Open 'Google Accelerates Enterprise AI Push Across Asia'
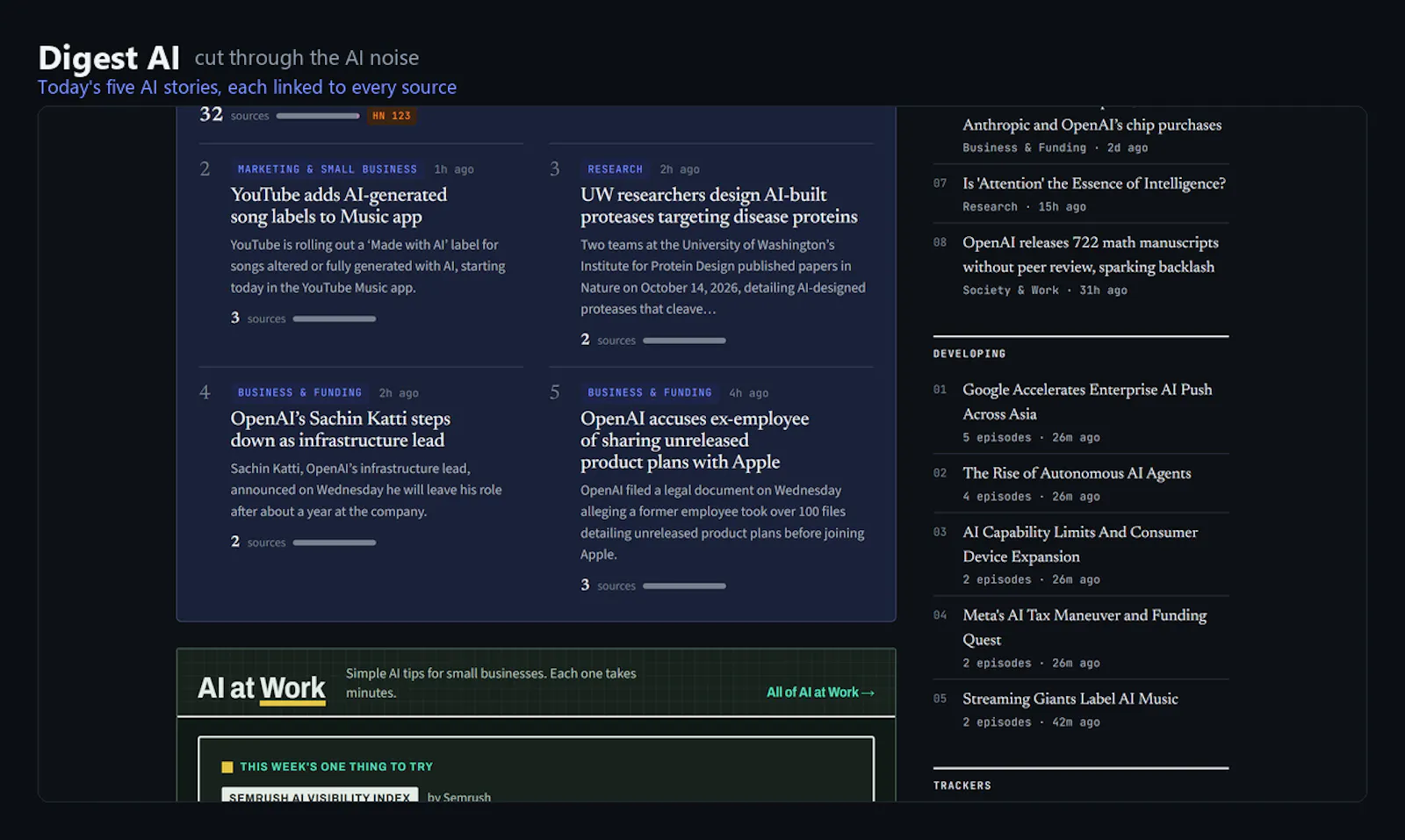This screenshot has width=1405, height=840. pyautogui.click(x=1087, y=402)
